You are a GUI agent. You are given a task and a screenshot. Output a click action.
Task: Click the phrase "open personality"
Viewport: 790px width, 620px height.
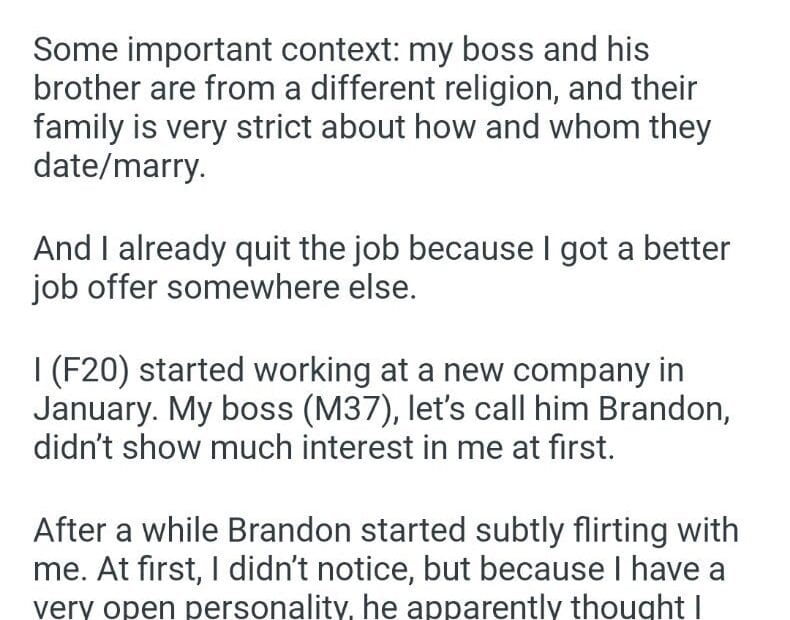click(x=211, y=607)
